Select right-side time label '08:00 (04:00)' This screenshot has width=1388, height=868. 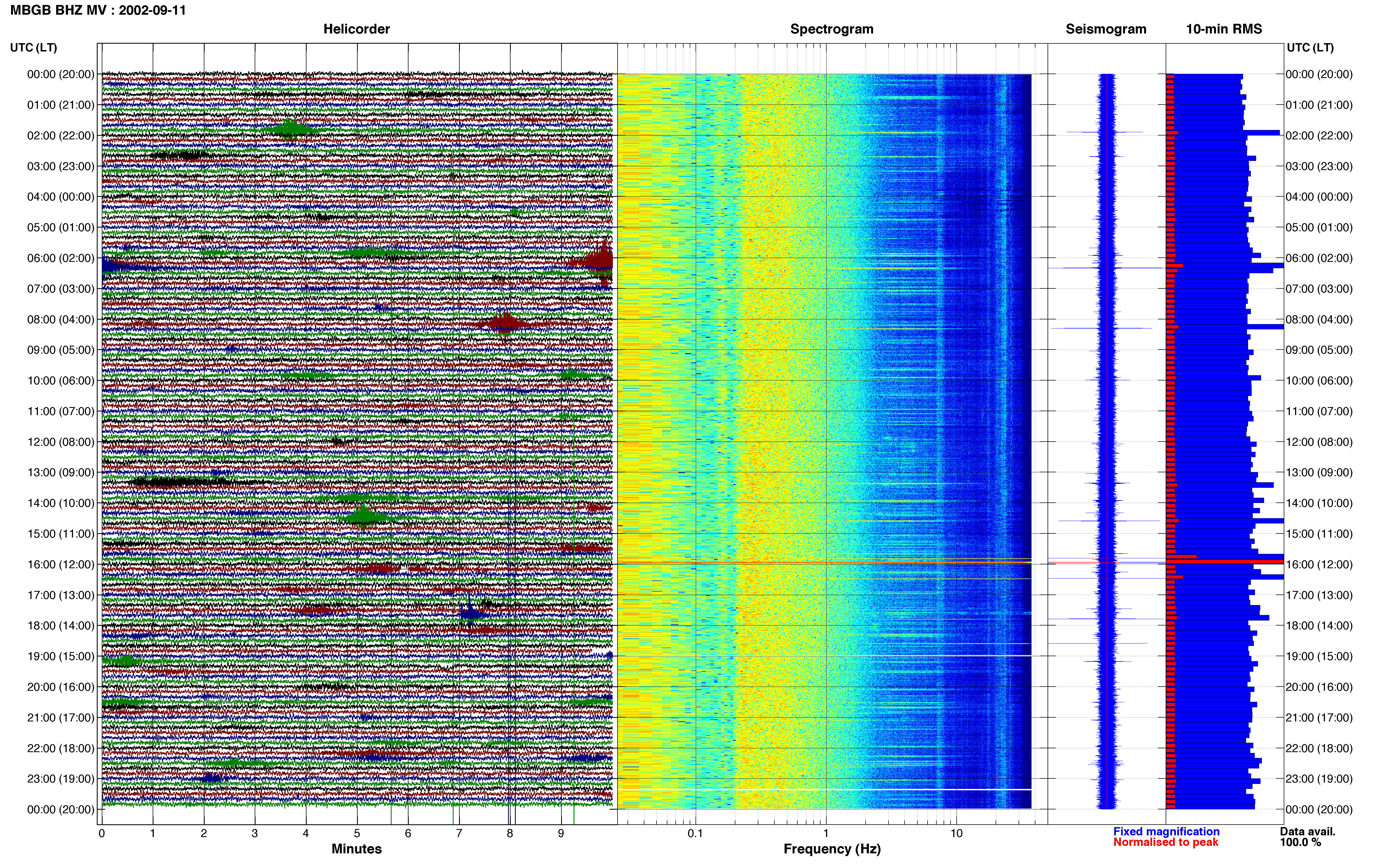1319,319
